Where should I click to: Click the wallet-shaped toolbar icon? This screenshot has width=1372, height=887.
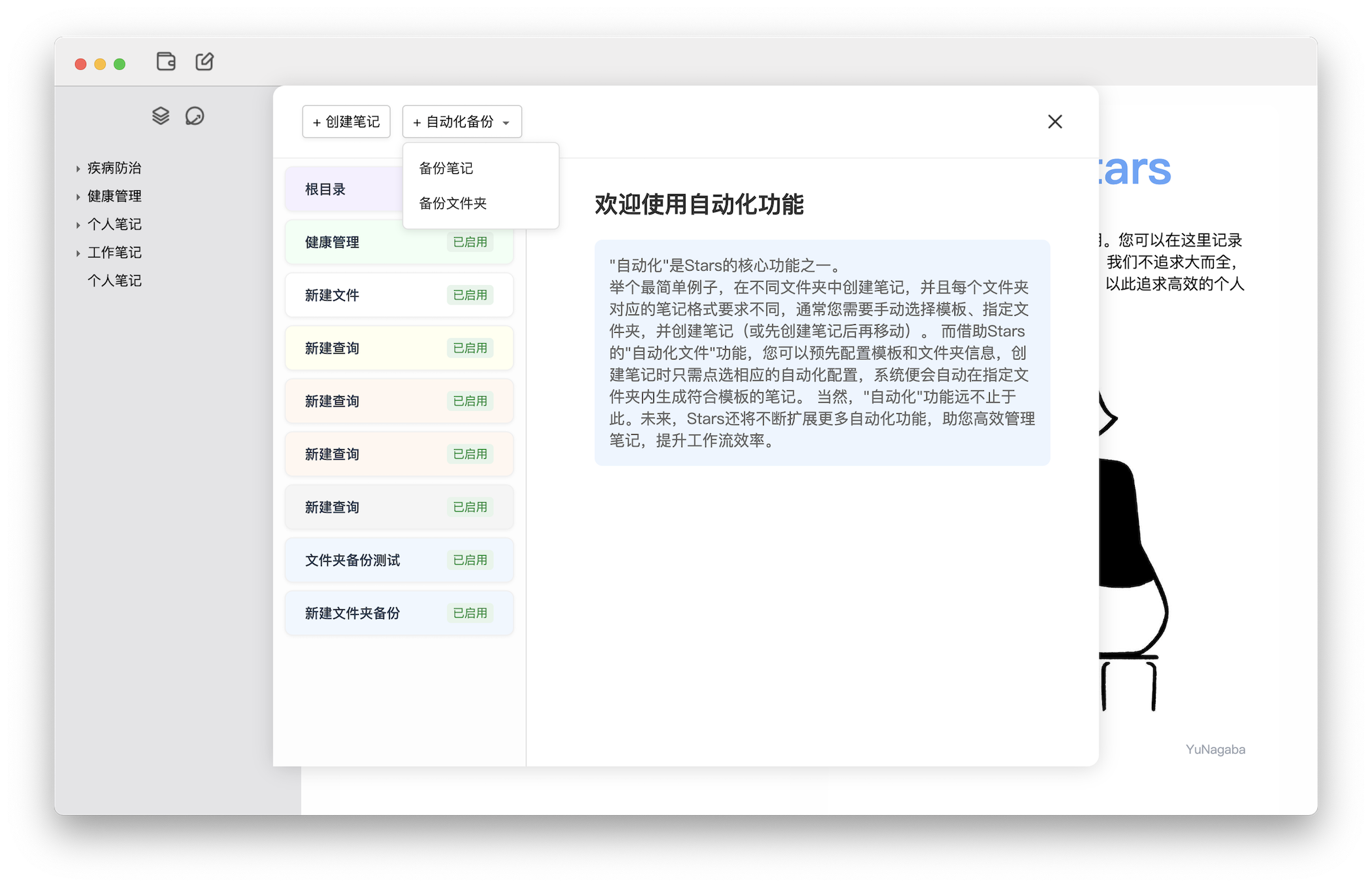(166, 61)
